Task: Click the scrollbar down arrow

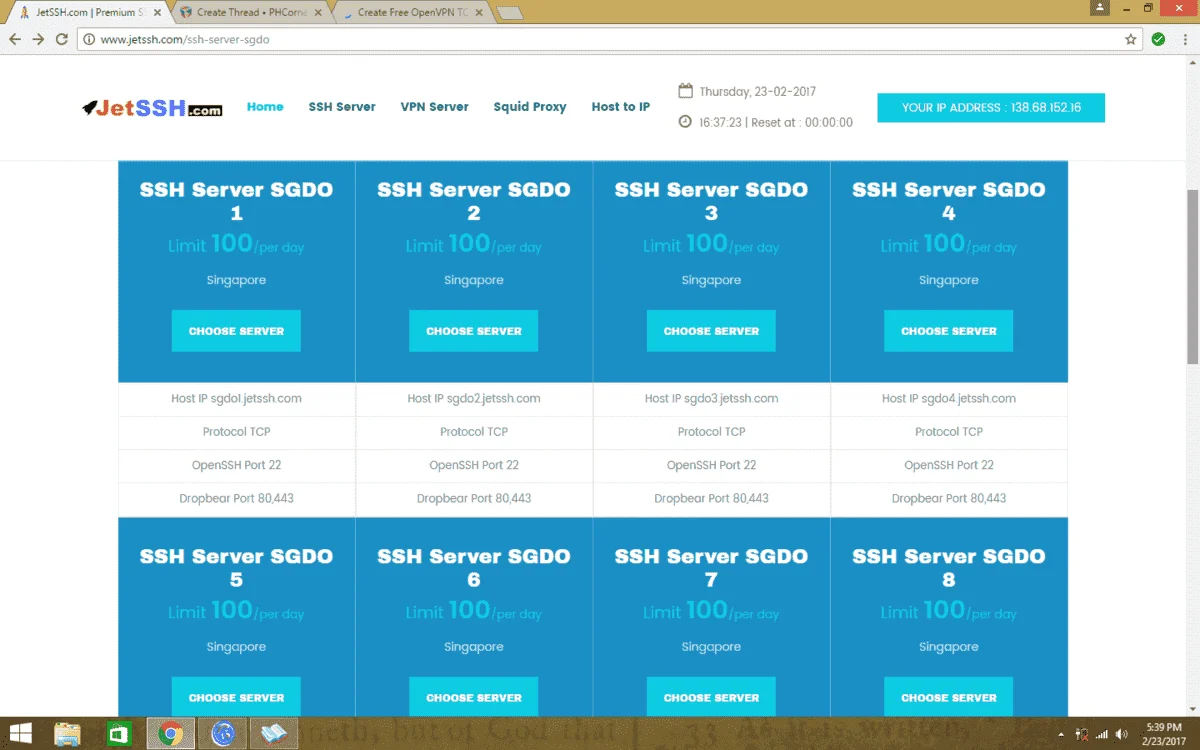Action: click(1192, 709)
